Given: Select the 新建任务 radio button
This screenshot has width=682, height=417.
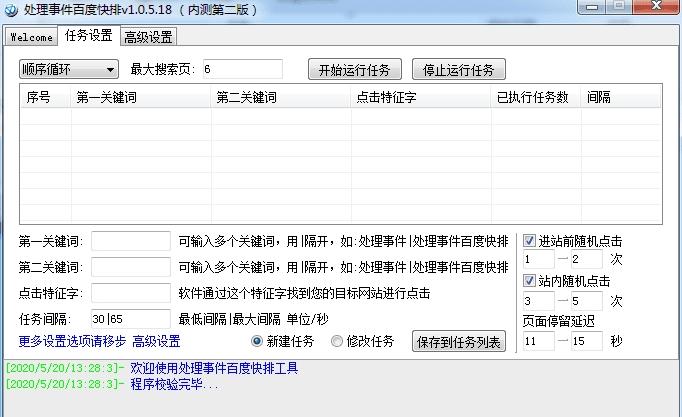Looking at the screenshot, I should click(282, 341).
